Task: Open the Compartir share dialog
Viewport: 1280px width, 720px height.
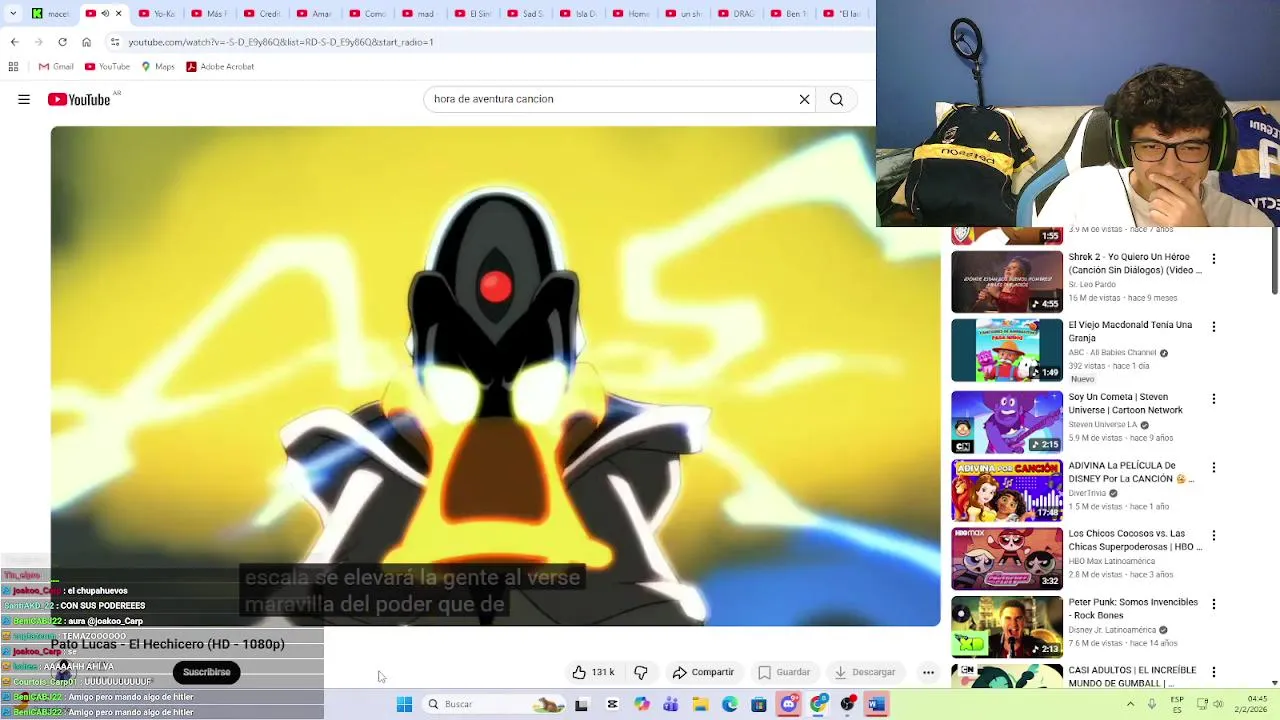Action: pos(703,672)
